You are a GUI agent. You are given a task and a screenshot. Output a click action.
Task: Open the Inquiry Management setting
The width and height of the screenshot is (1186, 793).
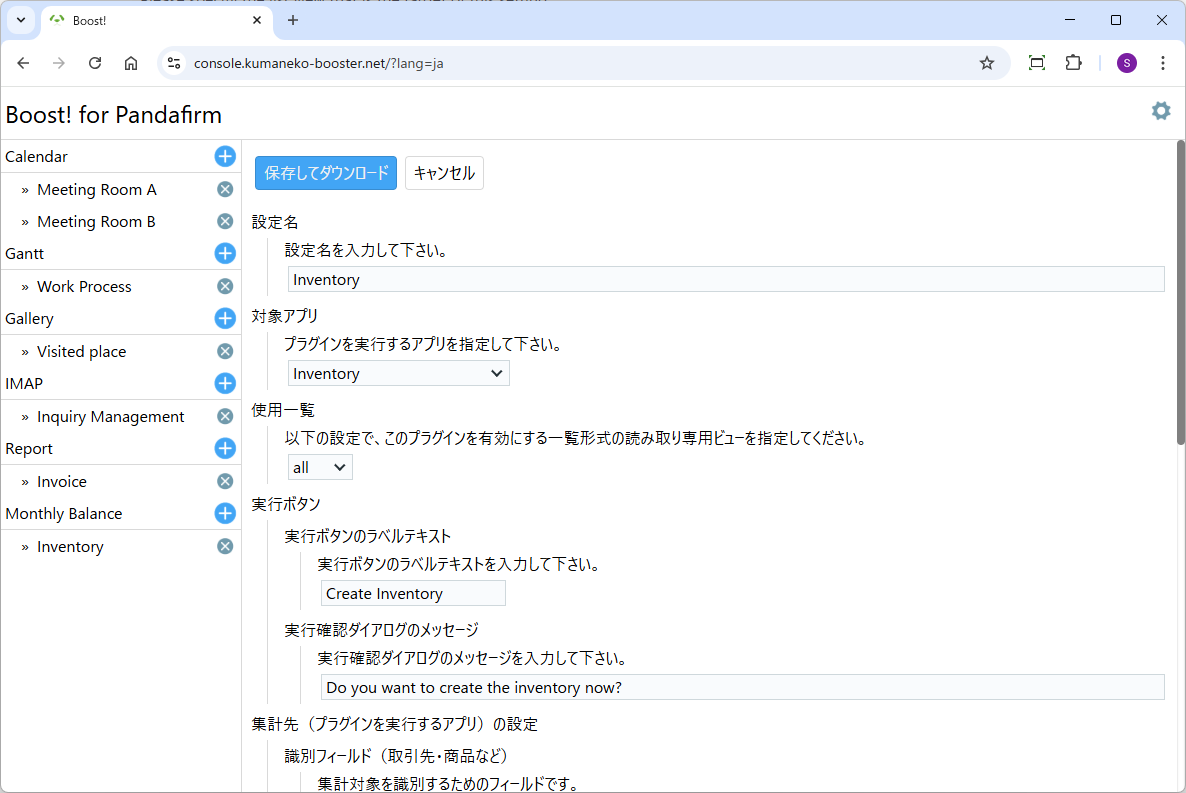click(x=110, y=417)
